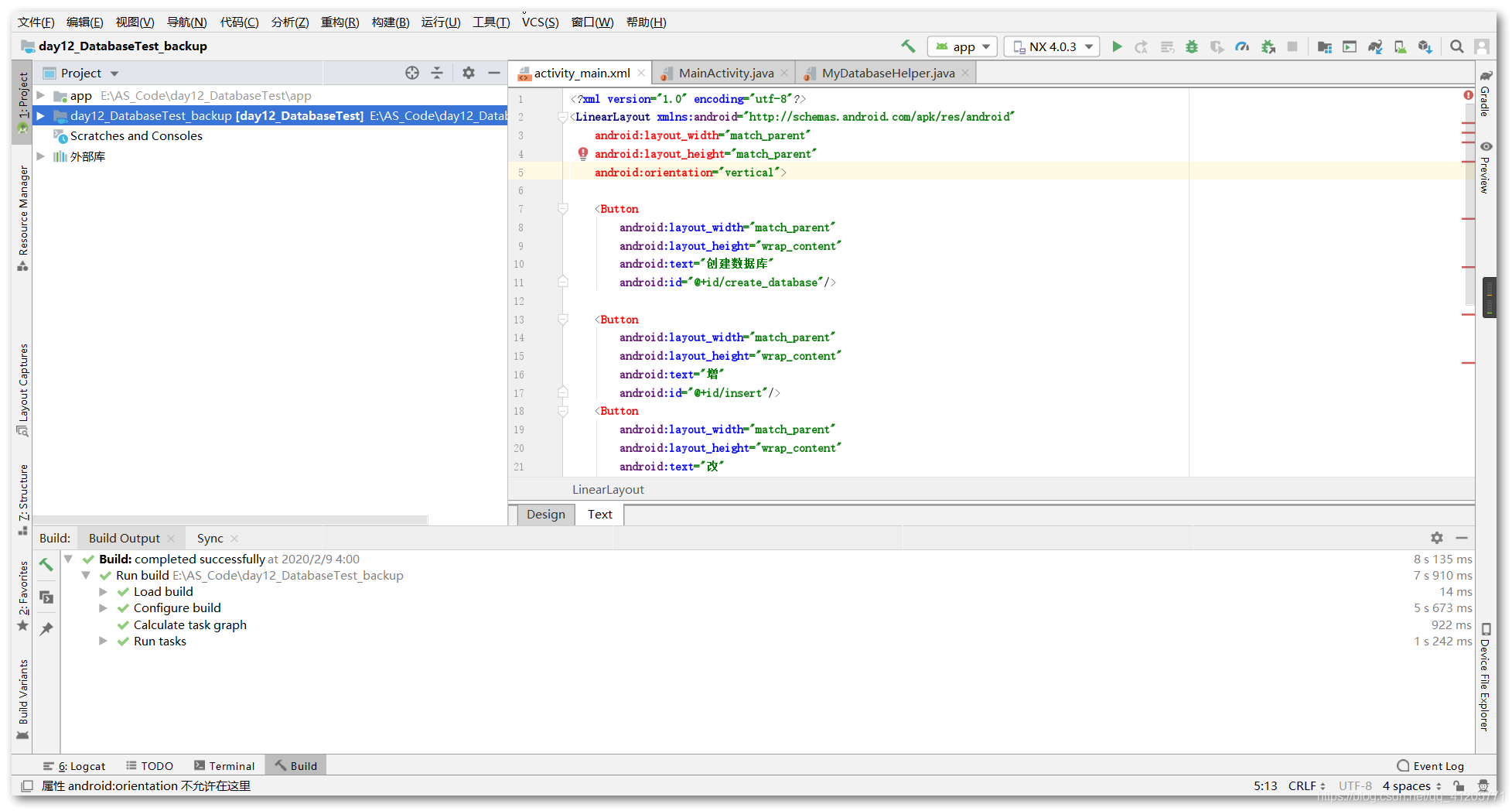
Task: Collapse the Build completed successfully node
Action: coord(68,559)
